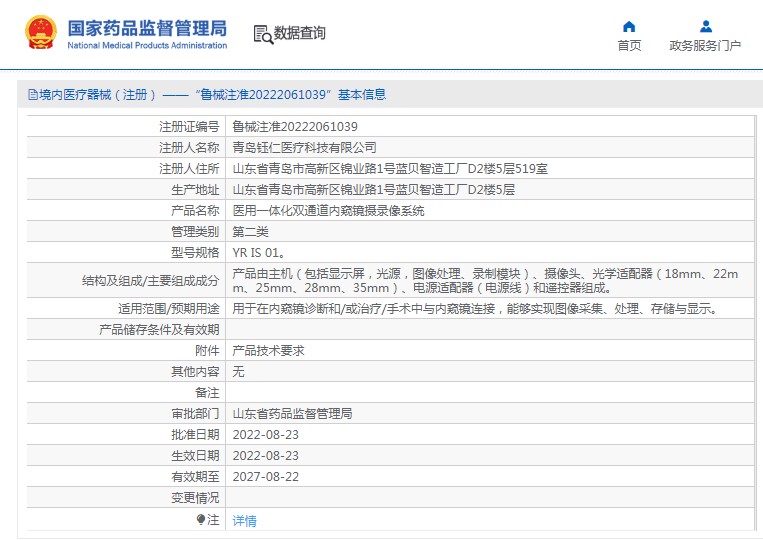Click model value YR IS 01
763x540 pixels.
point(258,253)
